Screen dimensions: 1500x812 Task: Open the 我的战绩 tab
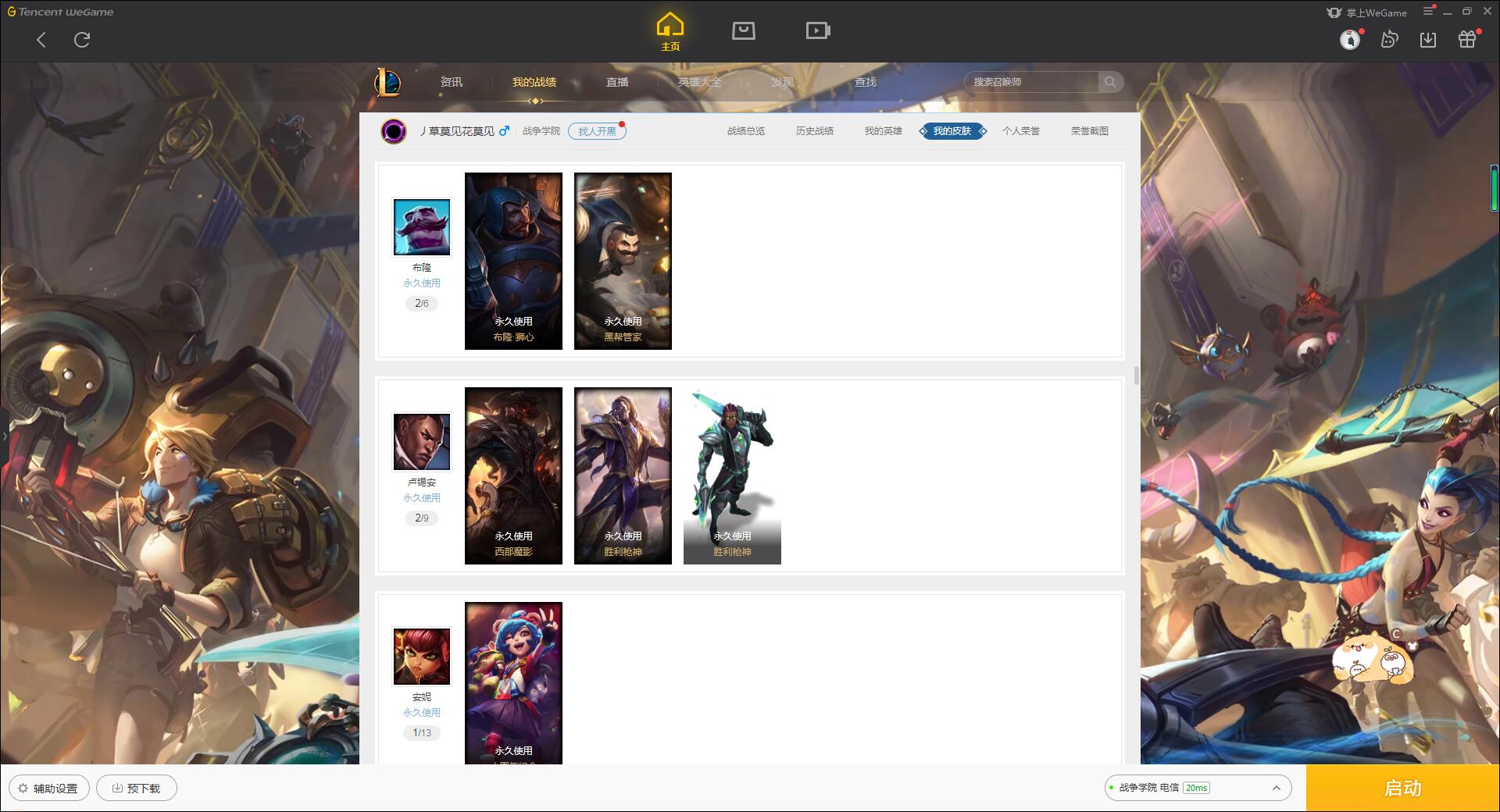tap(534, 82)
